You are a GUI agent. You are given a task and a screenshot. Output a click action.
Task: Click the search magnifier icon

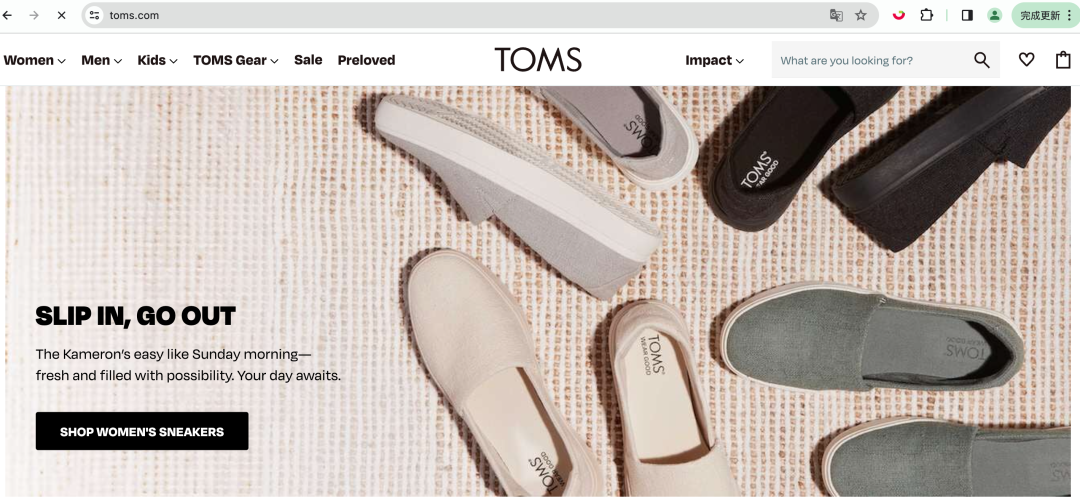(x=982, y=60)
